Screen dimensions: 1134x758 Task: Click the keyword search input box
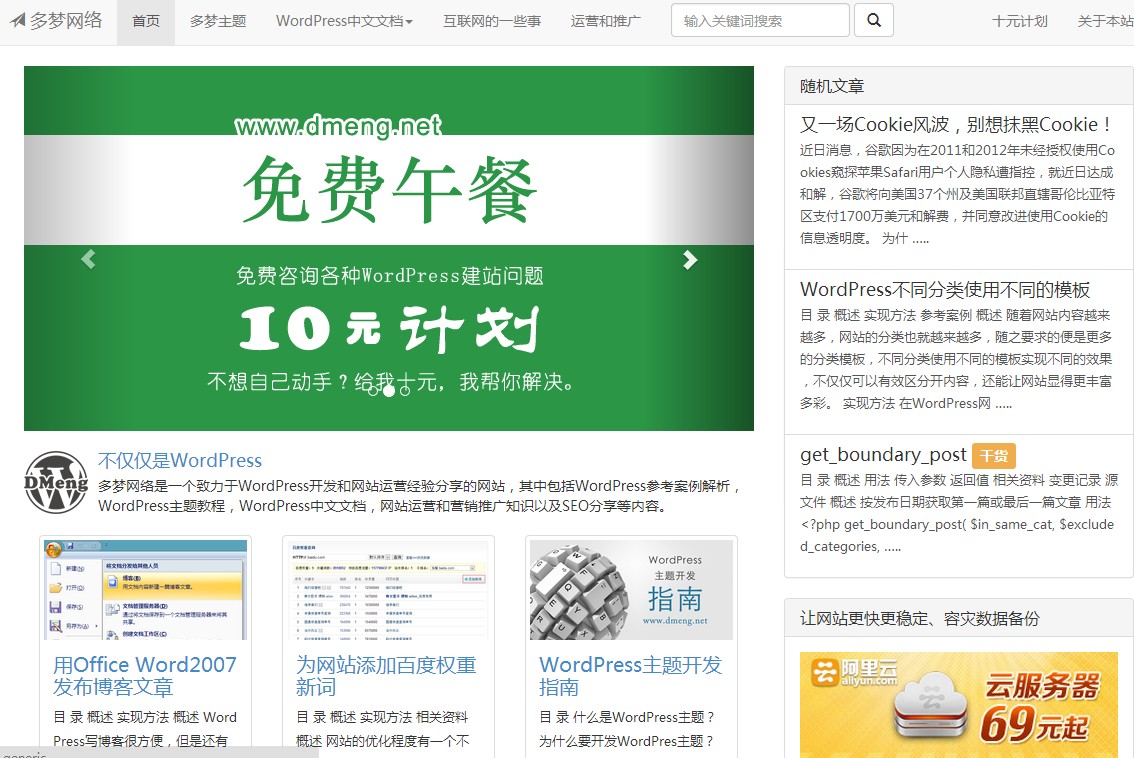click(x=760, y=20)
